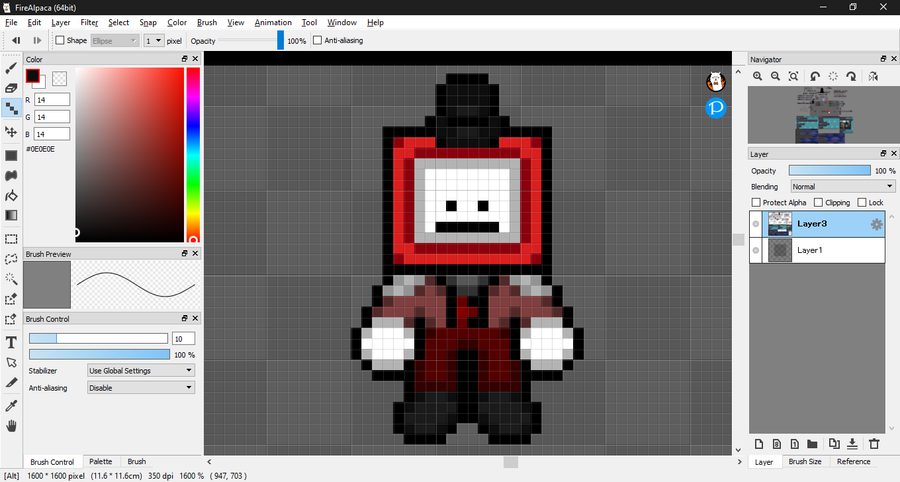The height and width of the screenshot is (482, 900).
Task: Add a new layer
Action: pos(759,444)
